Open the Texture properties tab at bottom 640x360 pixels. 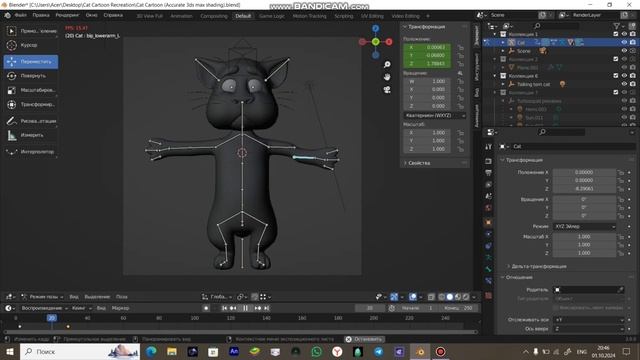[489, 295]
